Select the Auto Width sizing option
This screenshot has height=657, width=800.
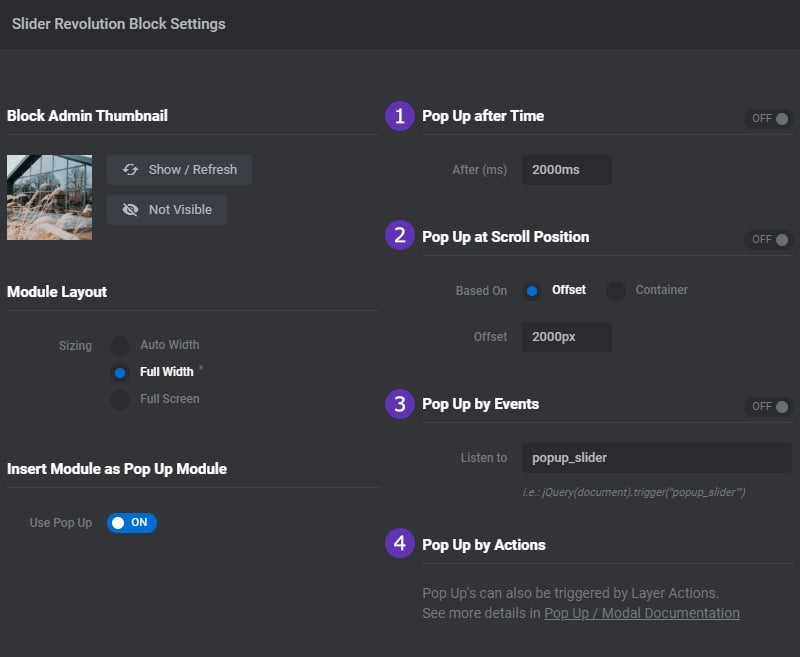[x=120, y=345]
